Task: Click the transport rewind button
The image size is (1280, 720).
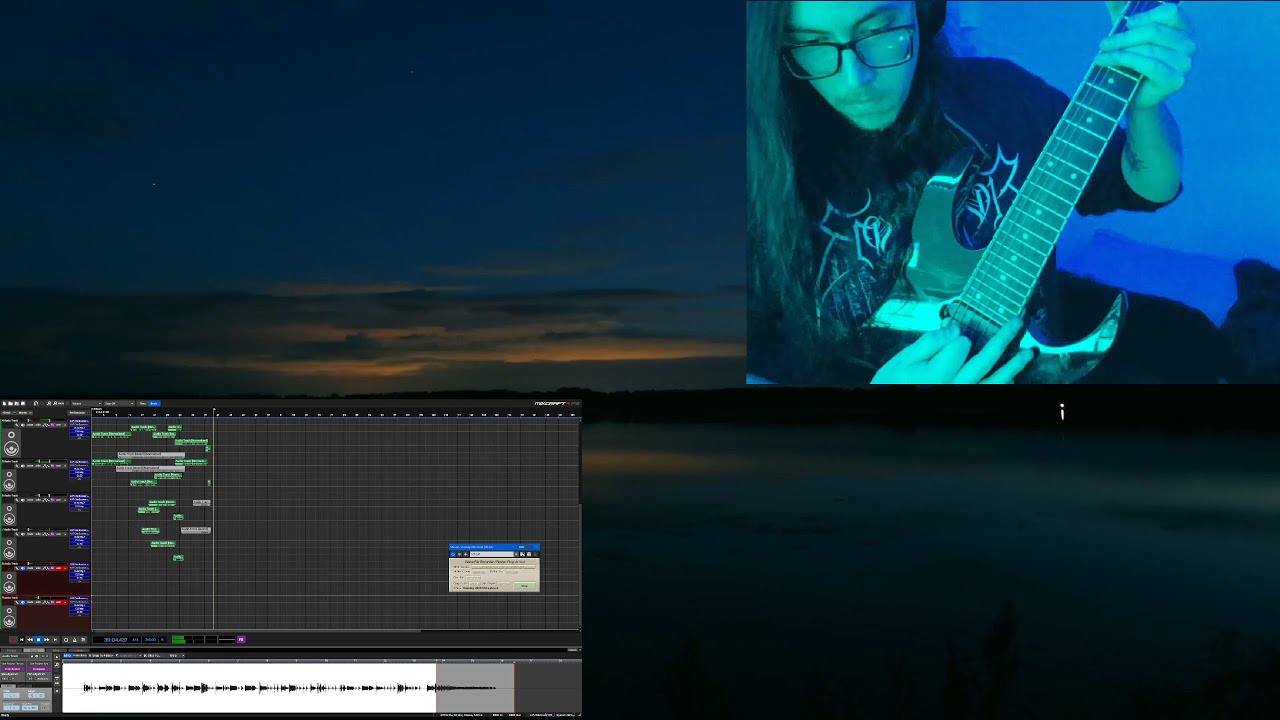Action: (x=30, y=639)
